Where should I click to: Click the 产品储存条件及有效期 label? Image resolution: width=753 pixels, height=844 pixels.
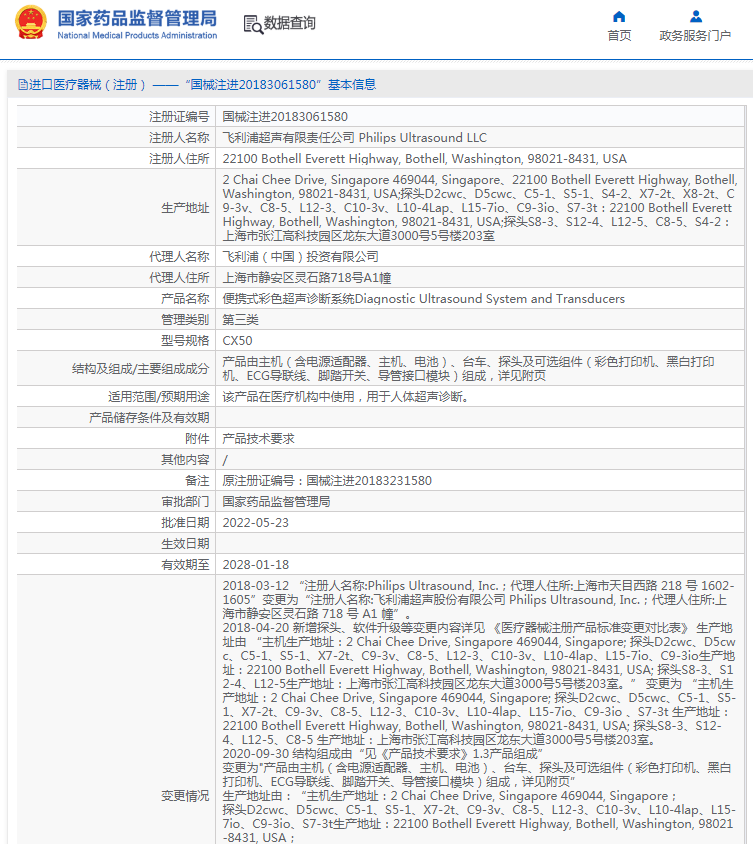(x=149, y=418)
